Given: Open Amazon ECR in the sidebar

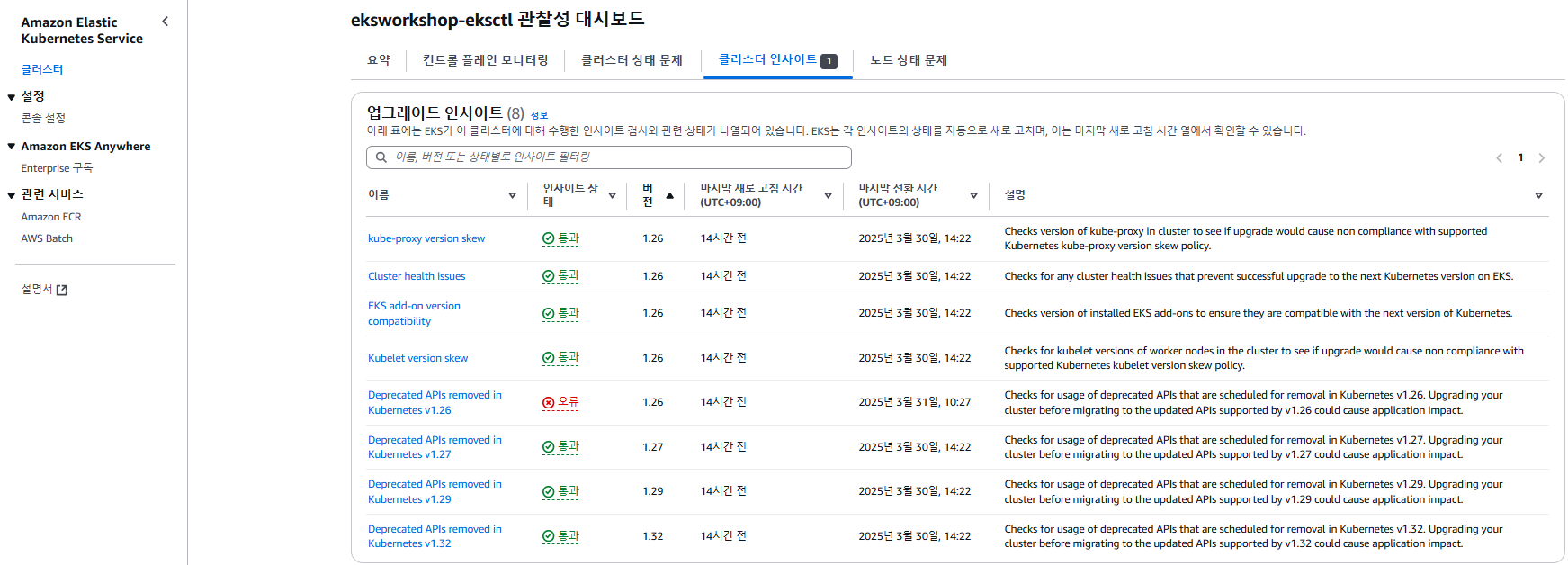Looking at the screenshot, I should coord(51,217).
